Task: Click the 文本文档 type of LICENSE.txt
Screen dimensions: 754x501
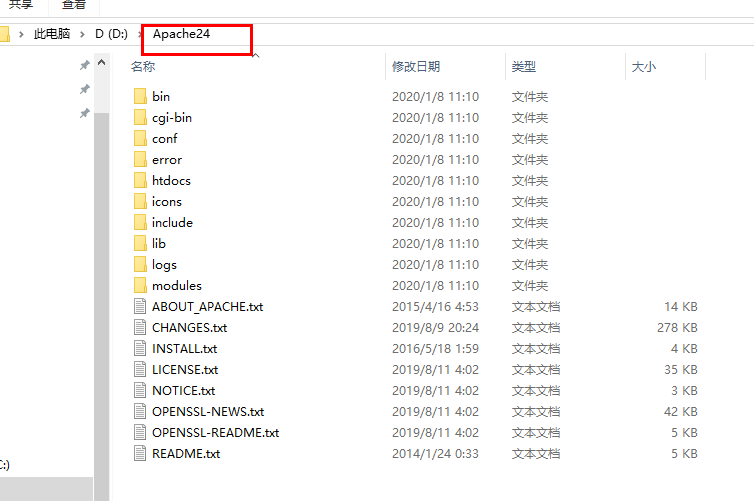Action: pyautogui.click(x=536, y=369)
